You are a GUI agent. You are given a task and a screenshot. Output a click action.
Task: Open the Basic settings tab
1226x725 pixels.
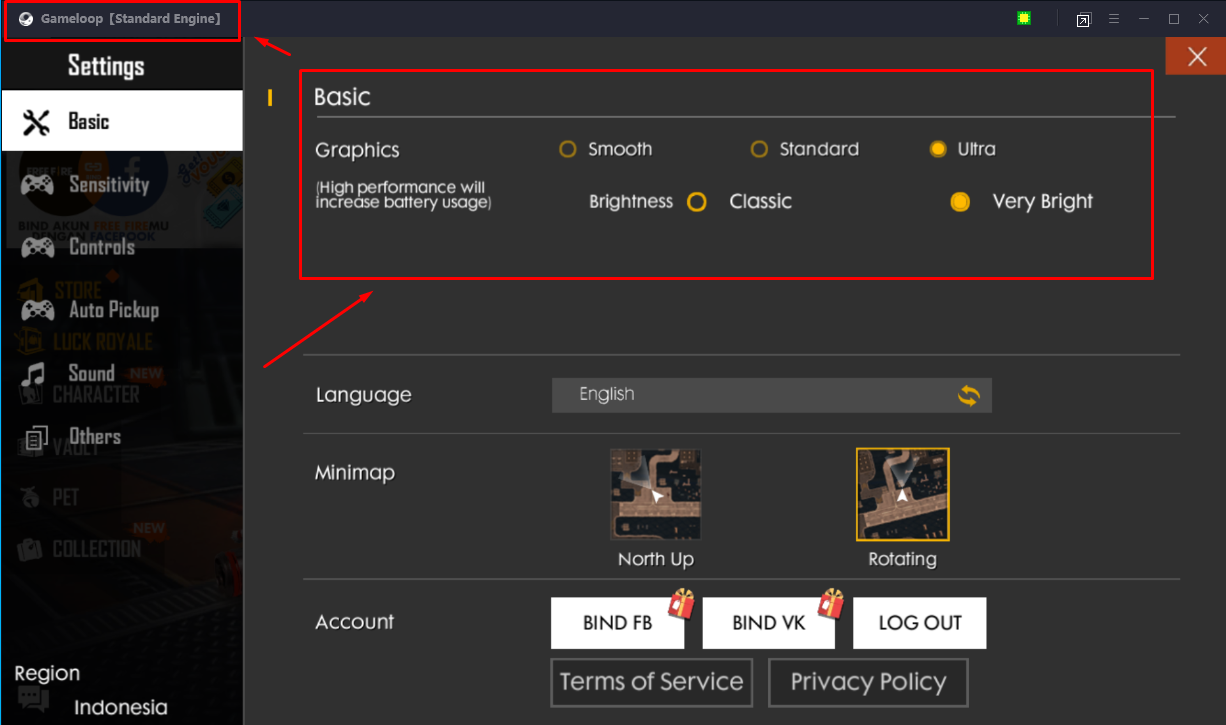tap(122, 121)
